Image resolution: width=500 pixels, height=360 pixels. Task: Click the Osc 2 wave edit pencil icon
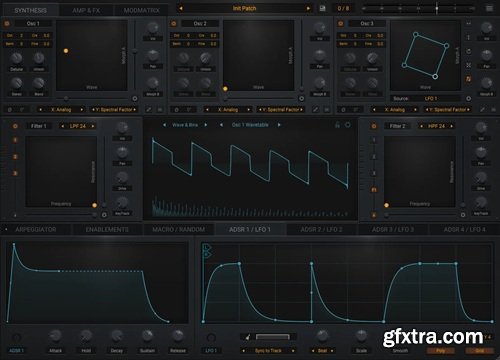coord(316,109)
